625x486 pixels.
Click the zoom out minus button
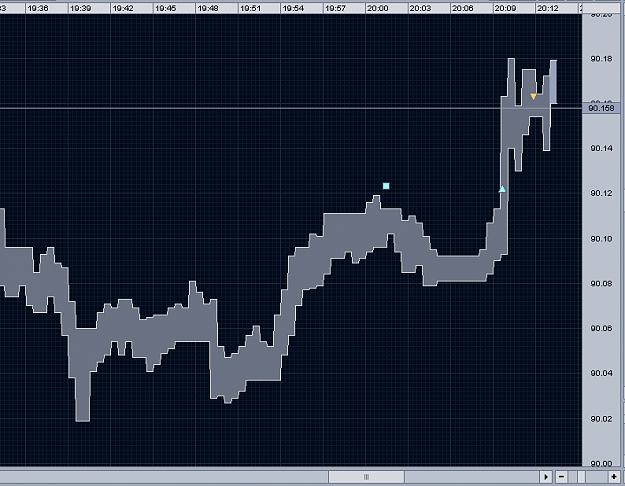click(x=561, y=476)
